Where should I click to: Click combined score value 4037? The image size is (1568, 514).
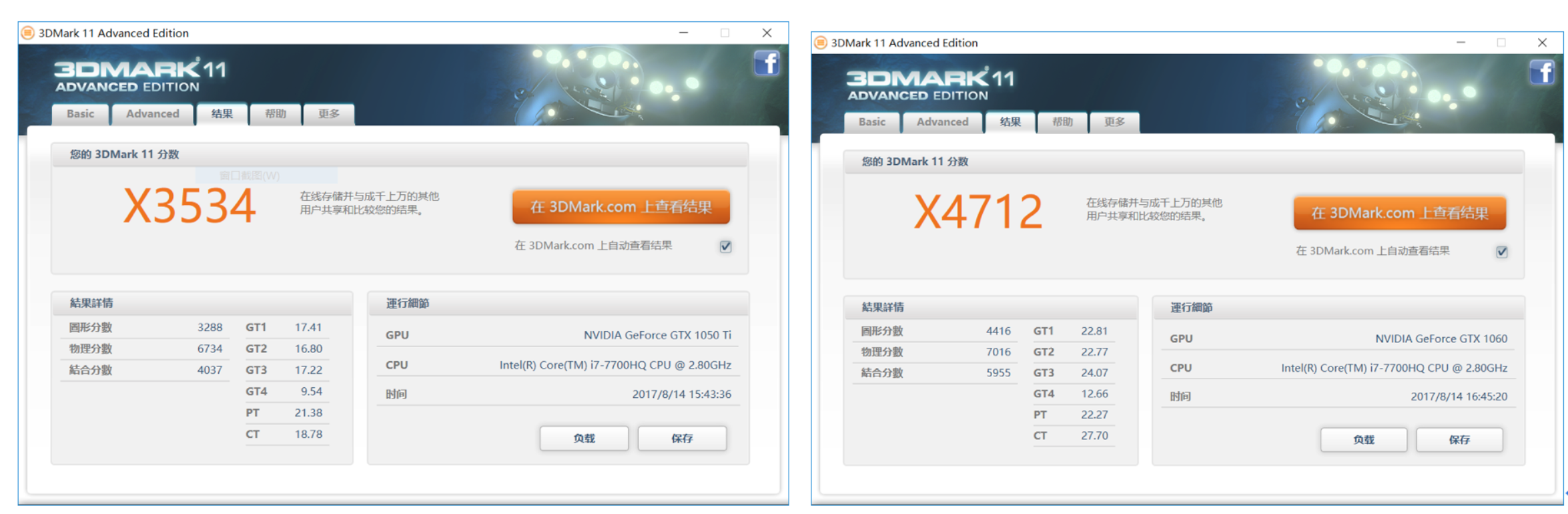pyautogui.click(x=210, y=370)
